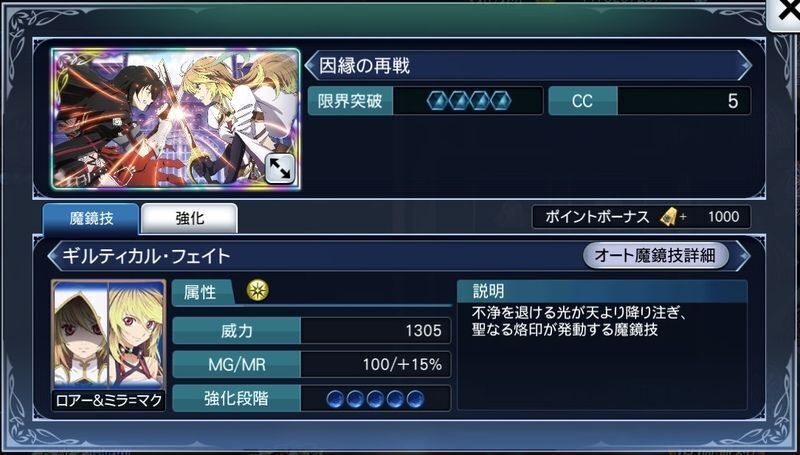Click the fifth blue enhancement stage orb
The height and width of the screenshot is (455, 800).
[x=415, y=399]
